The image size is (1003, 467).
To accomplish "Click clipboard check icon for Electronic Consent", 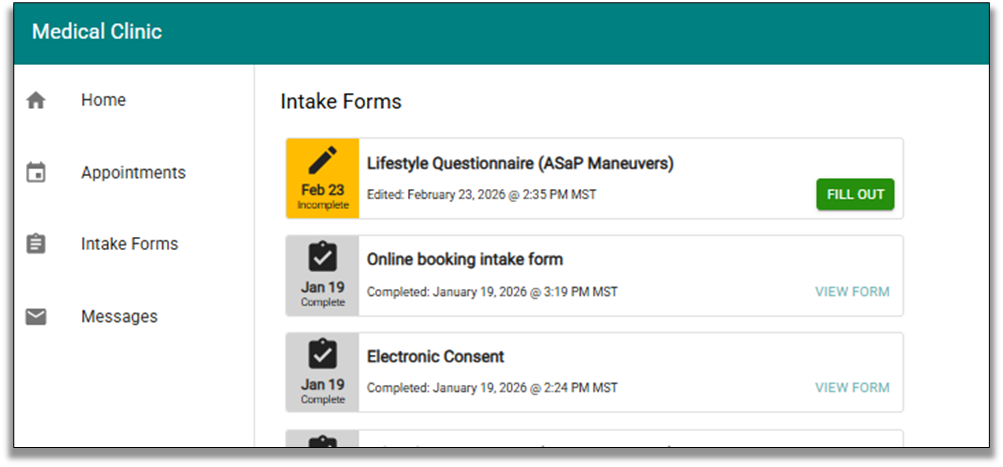I will (x=322, y=354).
